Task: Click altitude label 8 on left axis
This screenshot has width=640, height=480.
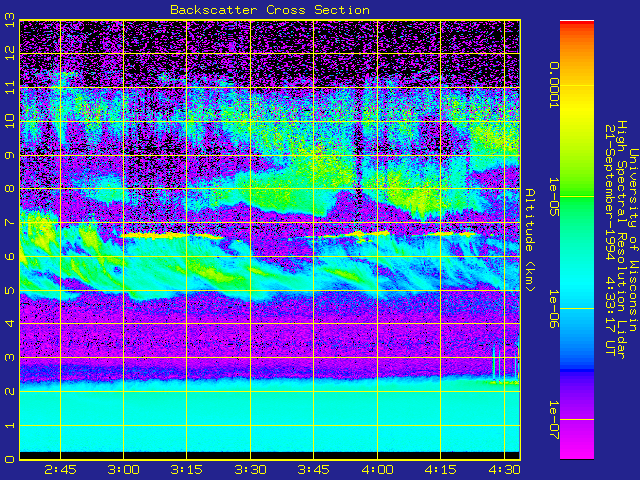Action: coord(10,189)
